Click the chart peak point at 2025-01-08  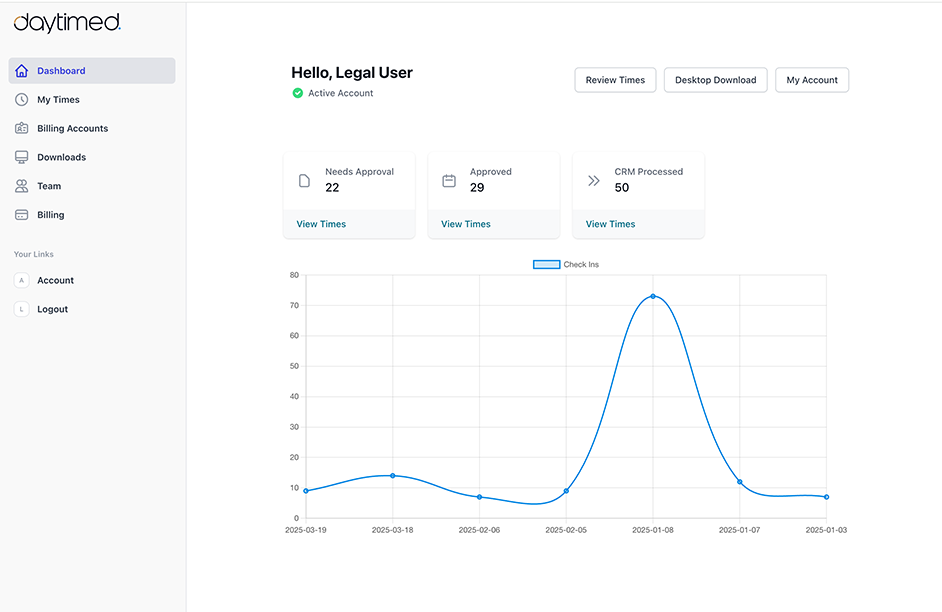653,296
